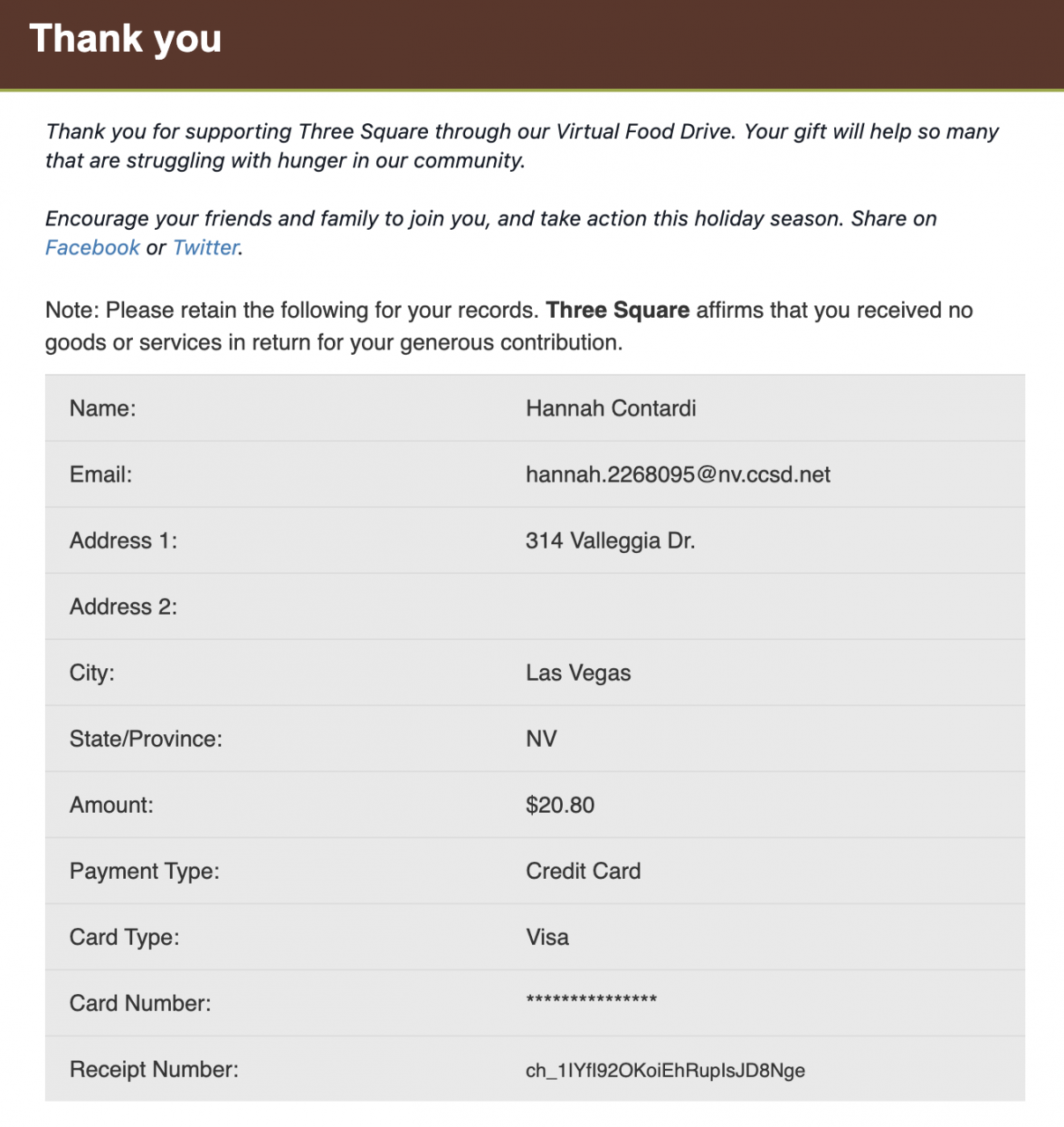Image resolution: width=1064 pixels, height=1127 pixels.
Task: Click the street address 314 Valleggia Dr.
Action: (x=610, y=541)
